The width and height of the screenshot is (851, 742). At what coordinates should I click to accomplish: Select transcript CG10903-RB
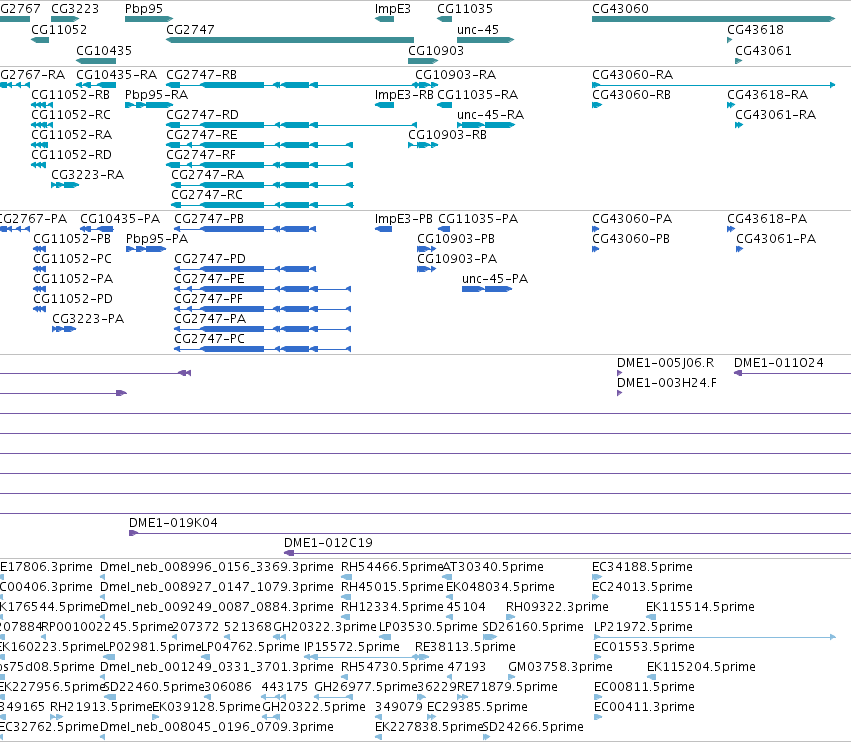(x=448, y=135)
